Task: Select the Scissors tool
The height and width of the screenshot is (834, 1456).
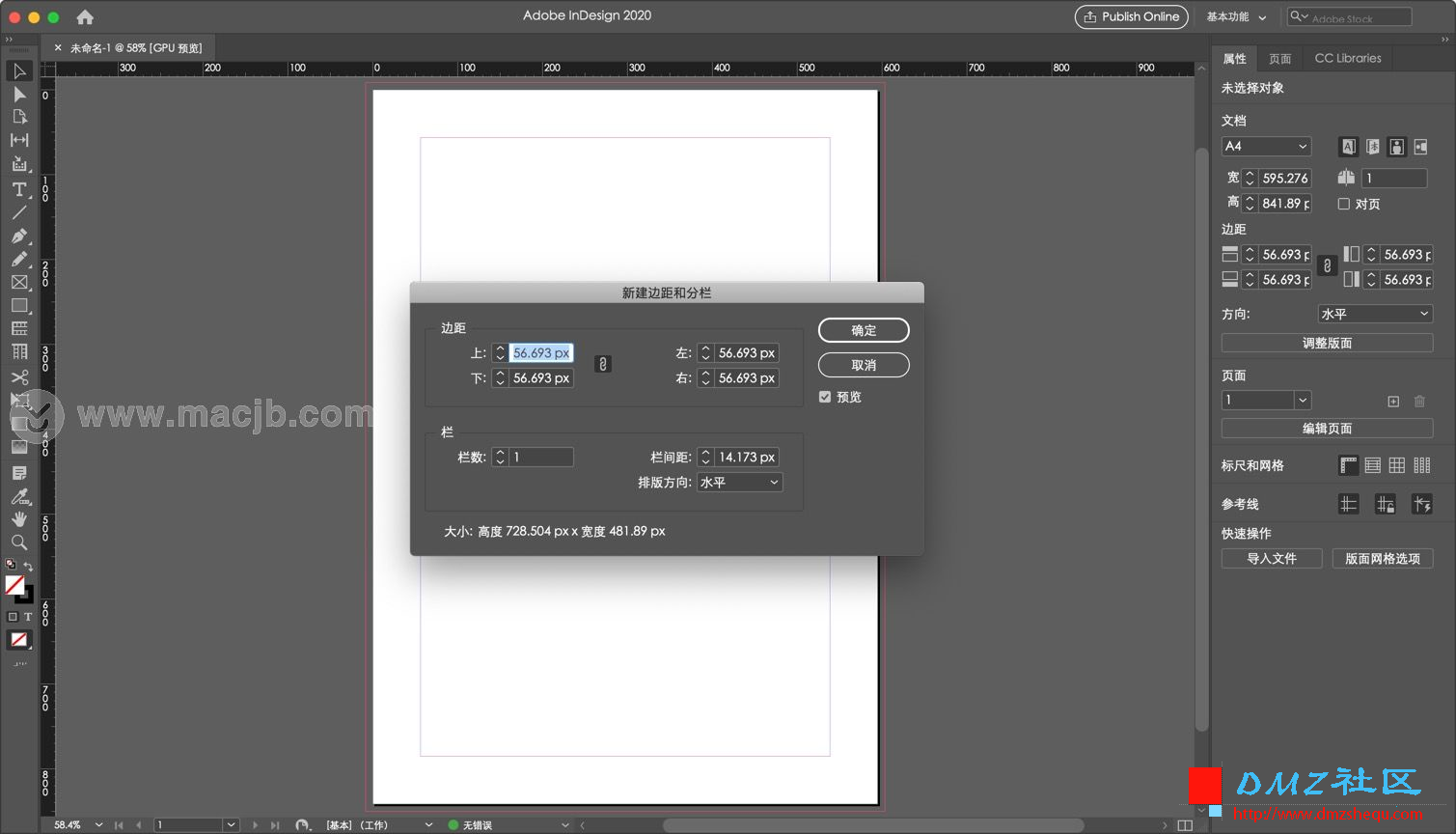Action: pyautogui.click(x=19, y=377)
